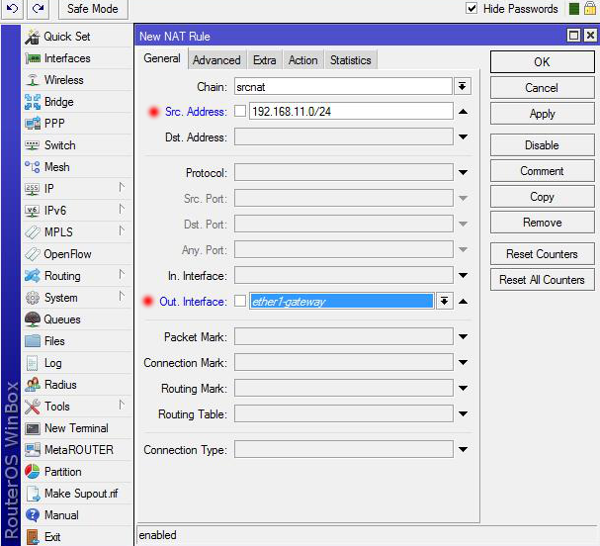The width and height of the screenshot is (600, 546).
Task: Click the Remove button
Action: click(x=542, y=222)
